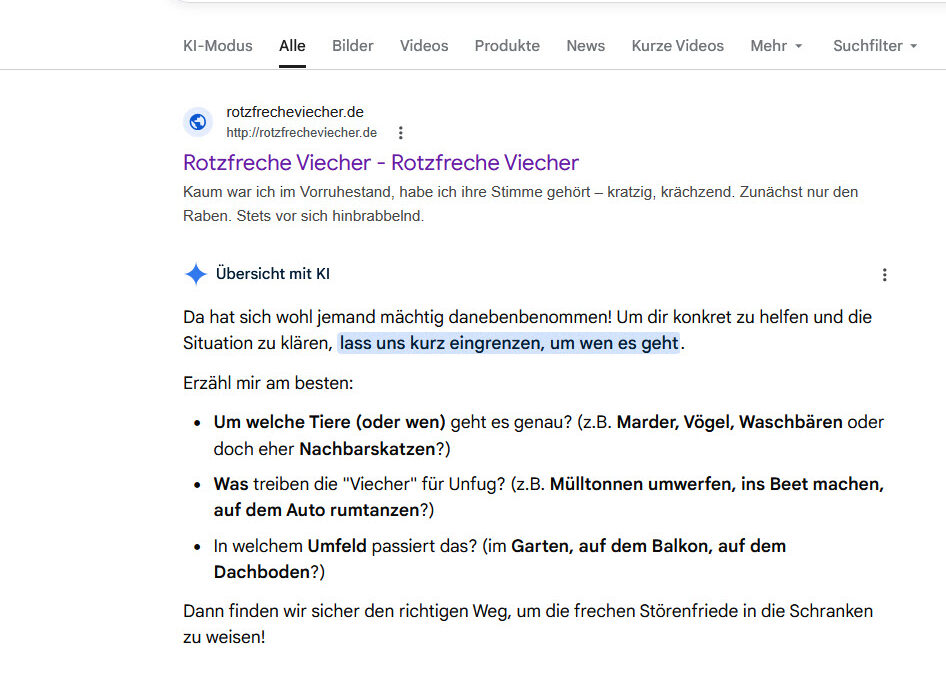
Task: Expand the Suchfilter dropdown
Action: 875,46
